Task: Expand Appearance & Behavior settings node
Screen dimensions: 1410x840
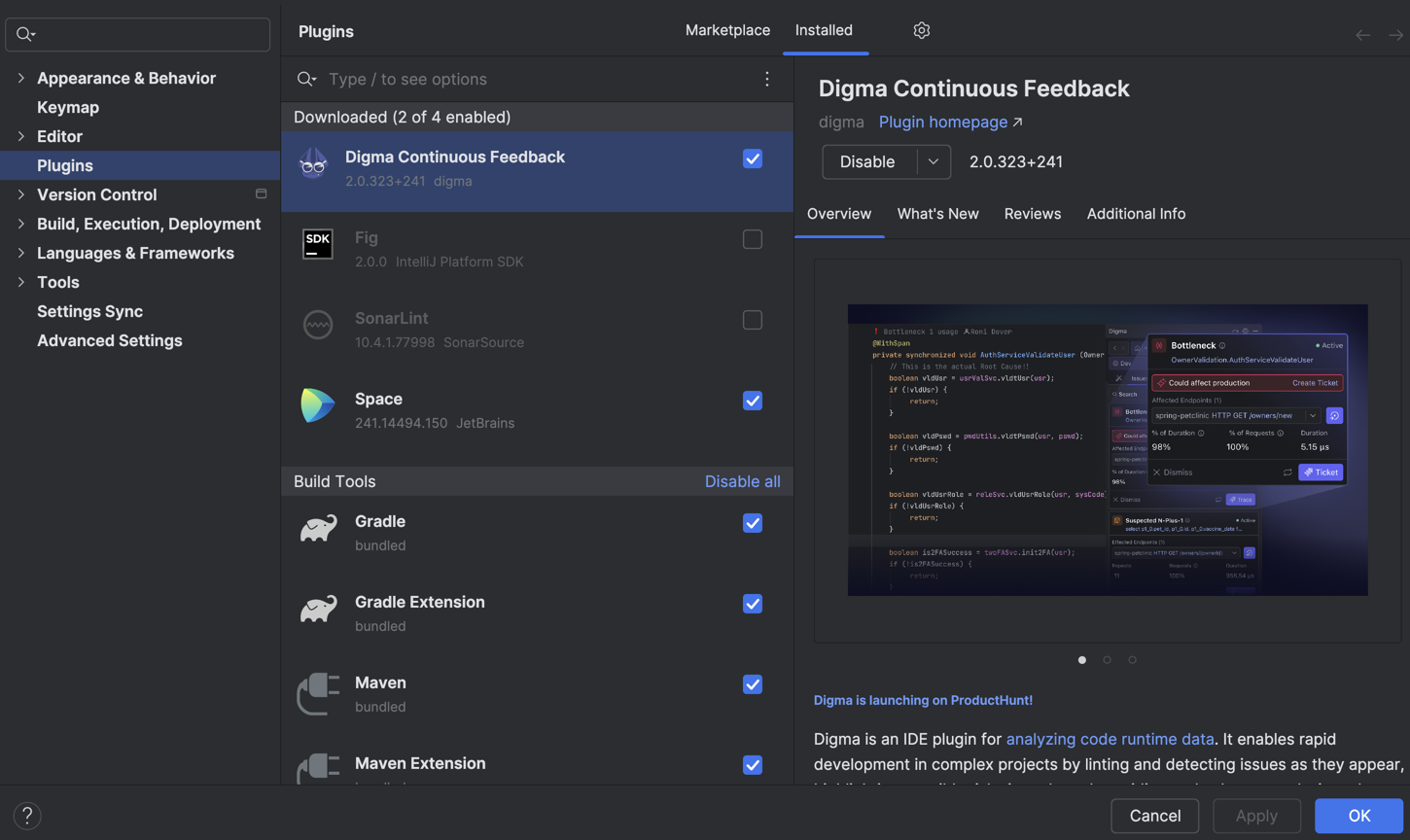Action: [x=20, y=78]
